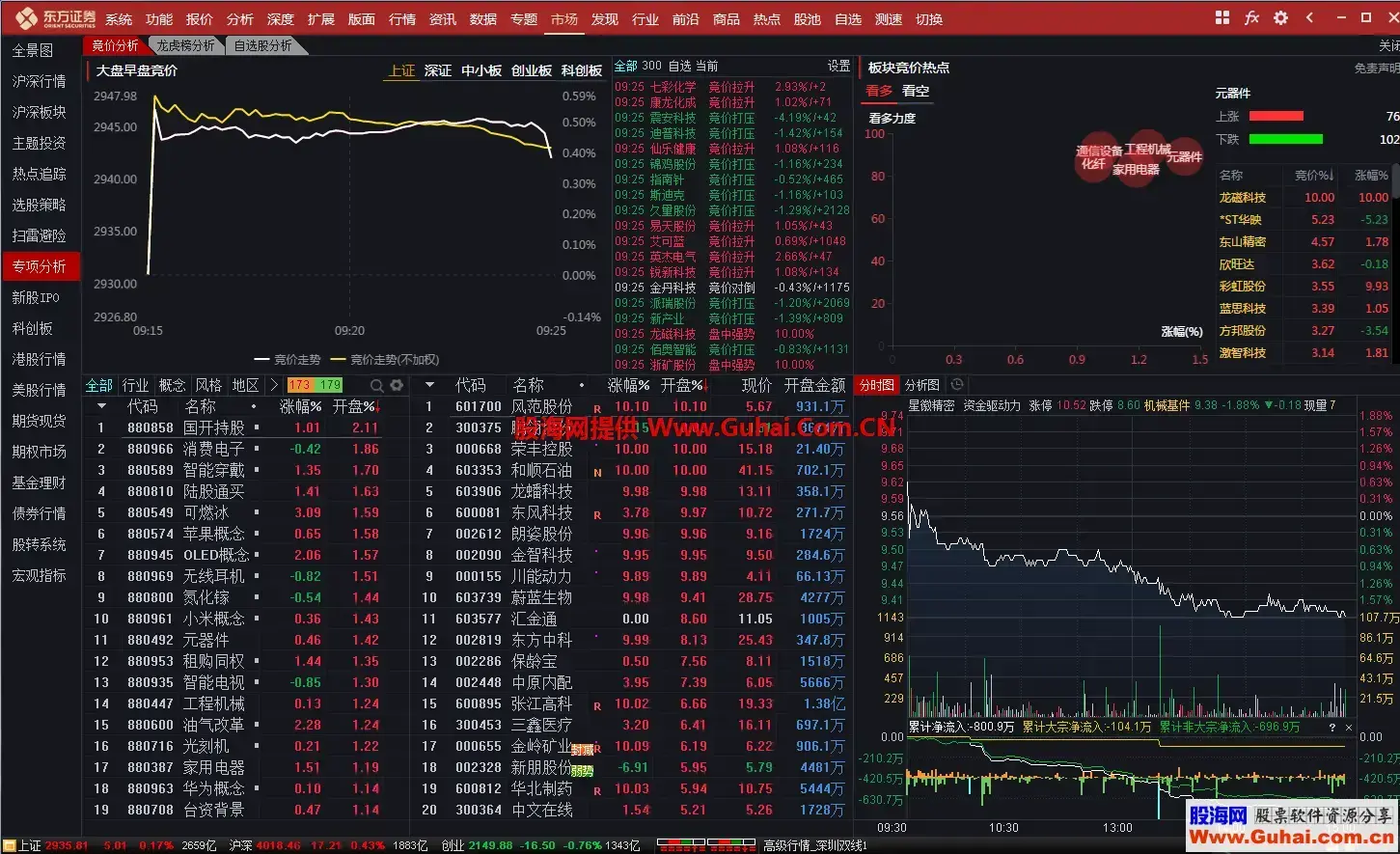The image size is (1400, 854).
Task: Expand the stock table column dropdown arrow
Action: [429, 385]
